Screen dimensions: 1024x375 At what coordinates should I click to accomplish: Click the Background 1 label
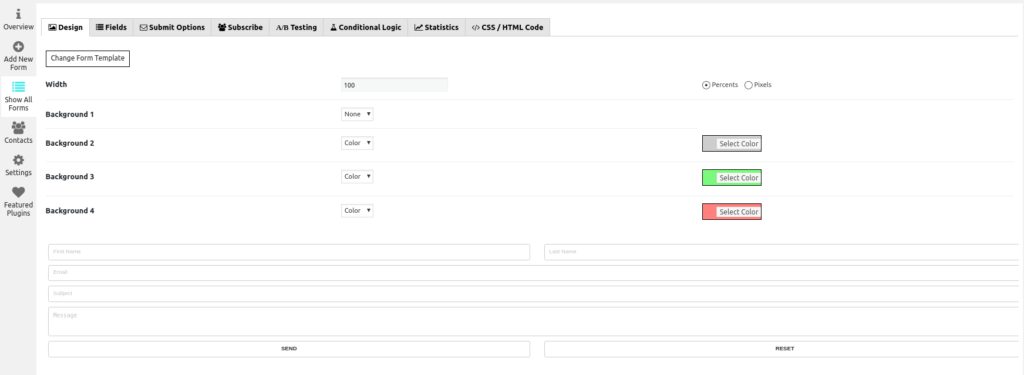click(x=70, y=114)
